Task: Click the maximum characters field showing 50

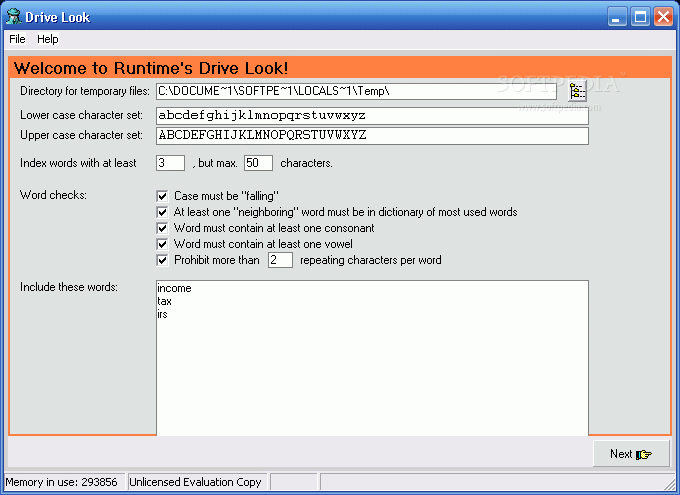Action: pos(258,163)
